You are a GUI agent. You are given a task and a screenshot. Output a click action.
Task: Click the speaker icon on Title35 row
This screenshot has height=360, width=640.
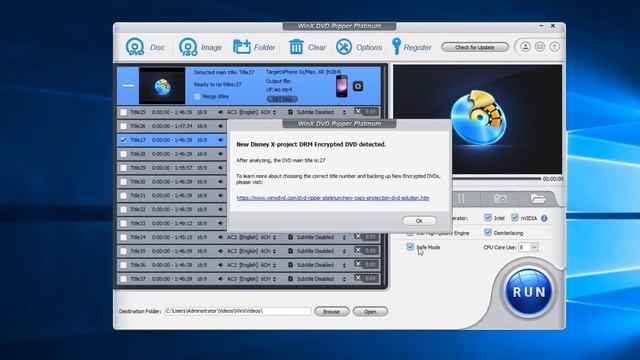[x=220, y=251]
